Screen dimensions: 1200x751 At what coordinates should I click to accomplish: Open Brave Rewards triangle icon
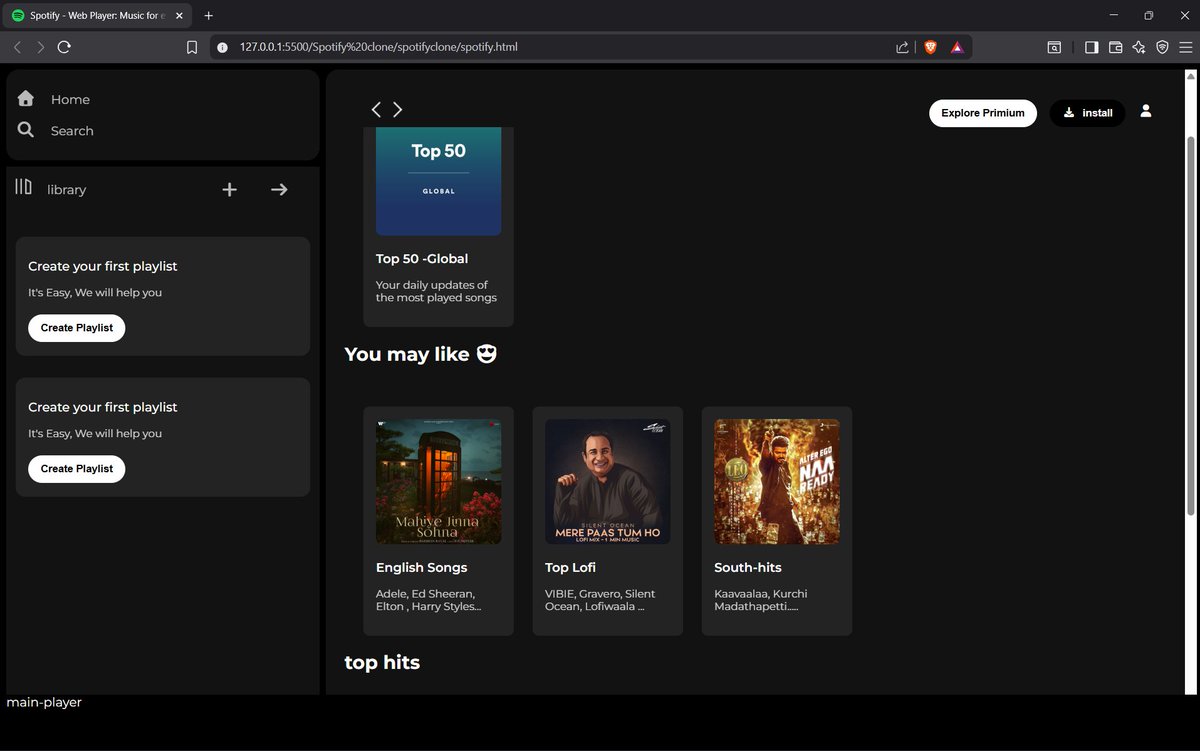tap(957, 47)
